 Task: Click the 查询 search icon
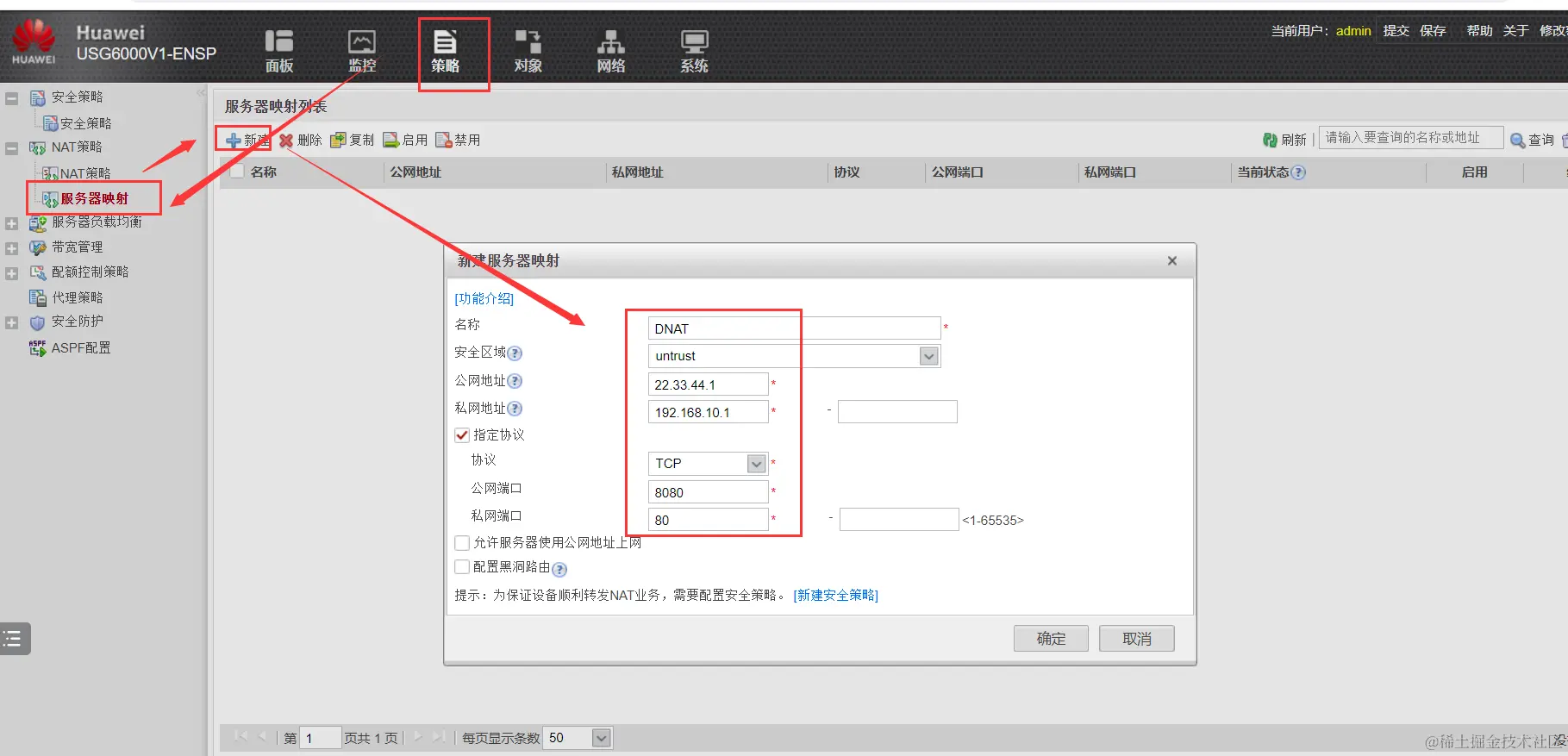(x=1518, y=140)
